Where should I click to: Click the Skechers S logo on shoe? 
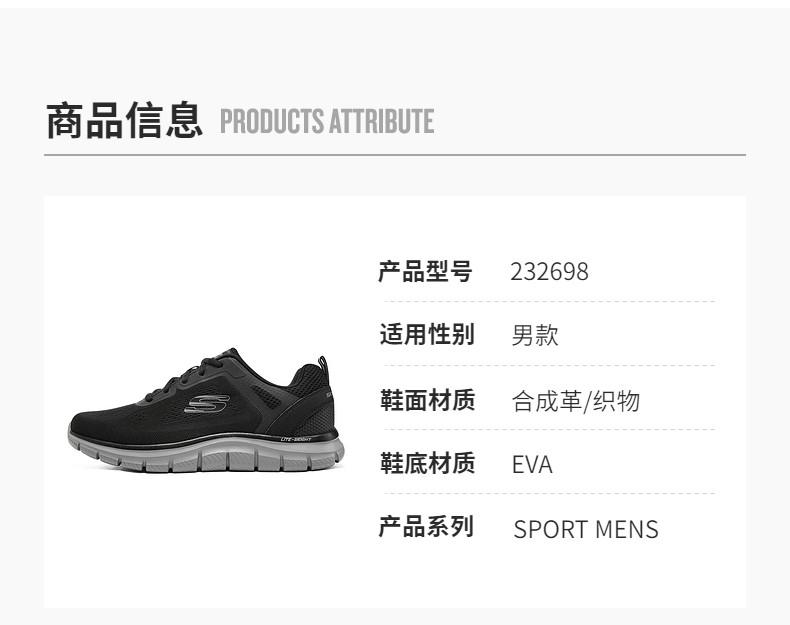pyautogui.click(x=207, y=403)
